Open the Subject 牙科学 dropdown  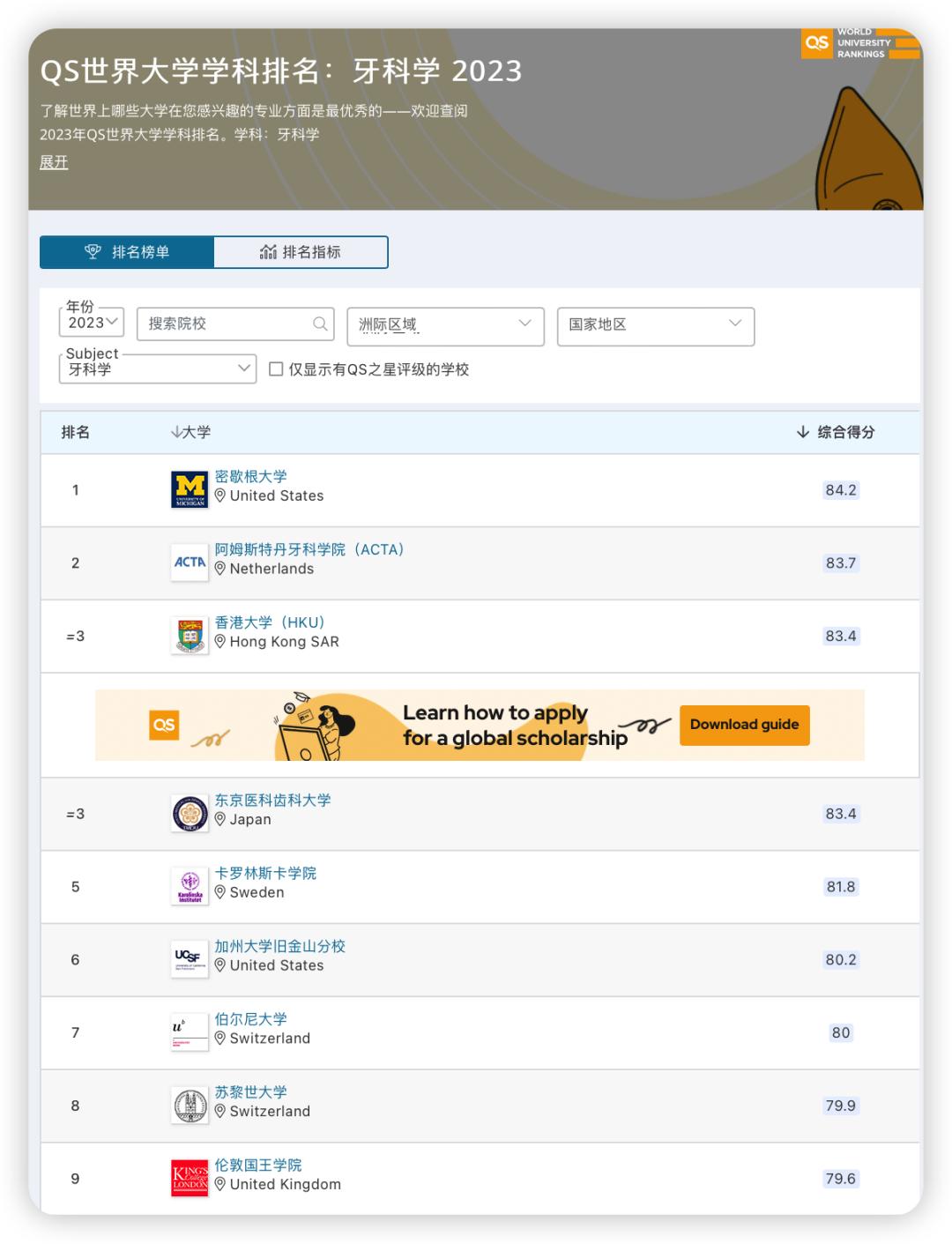point(157,369)
